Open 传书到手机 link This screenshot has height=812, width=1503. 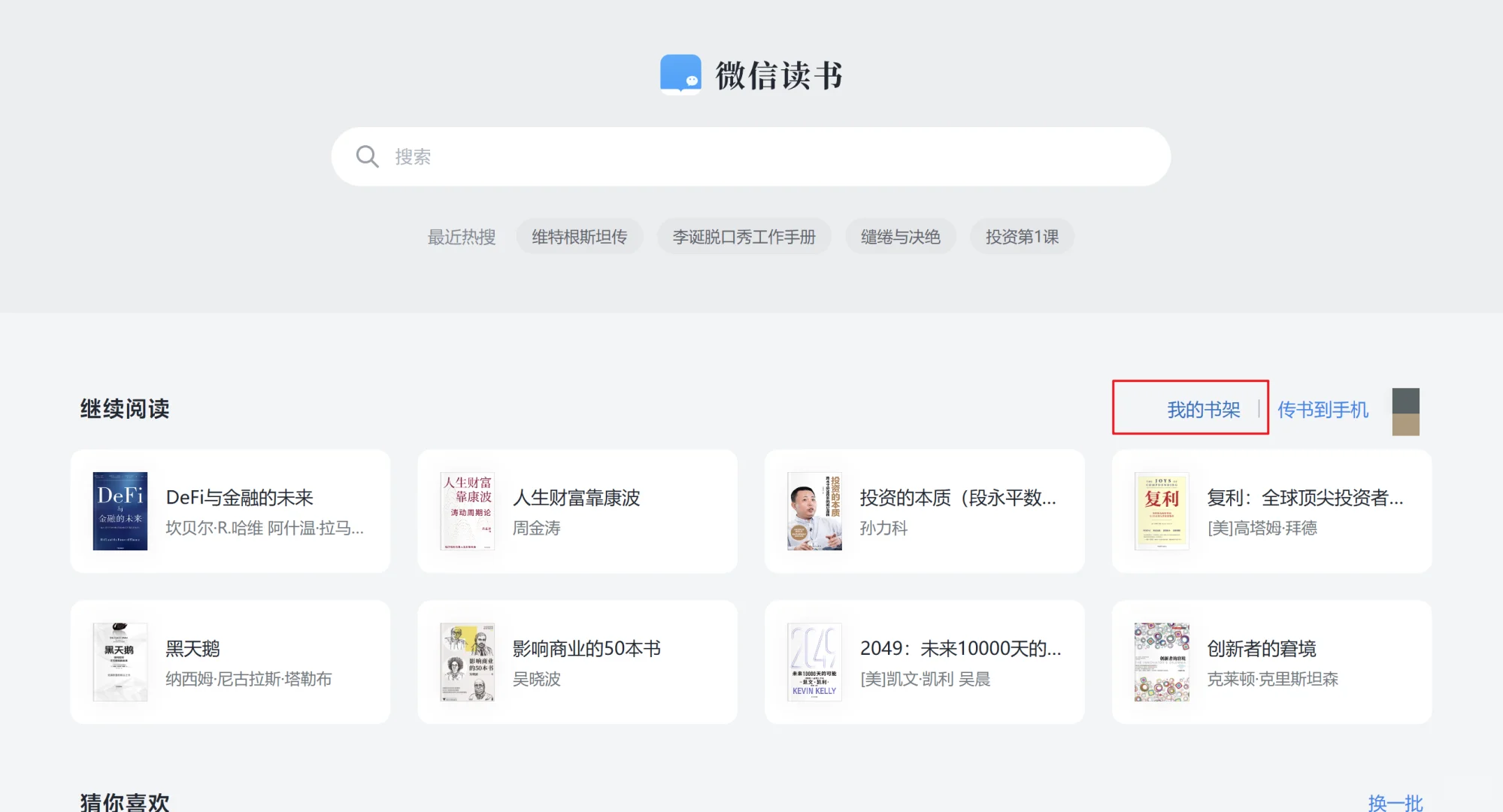[1323, 410]
